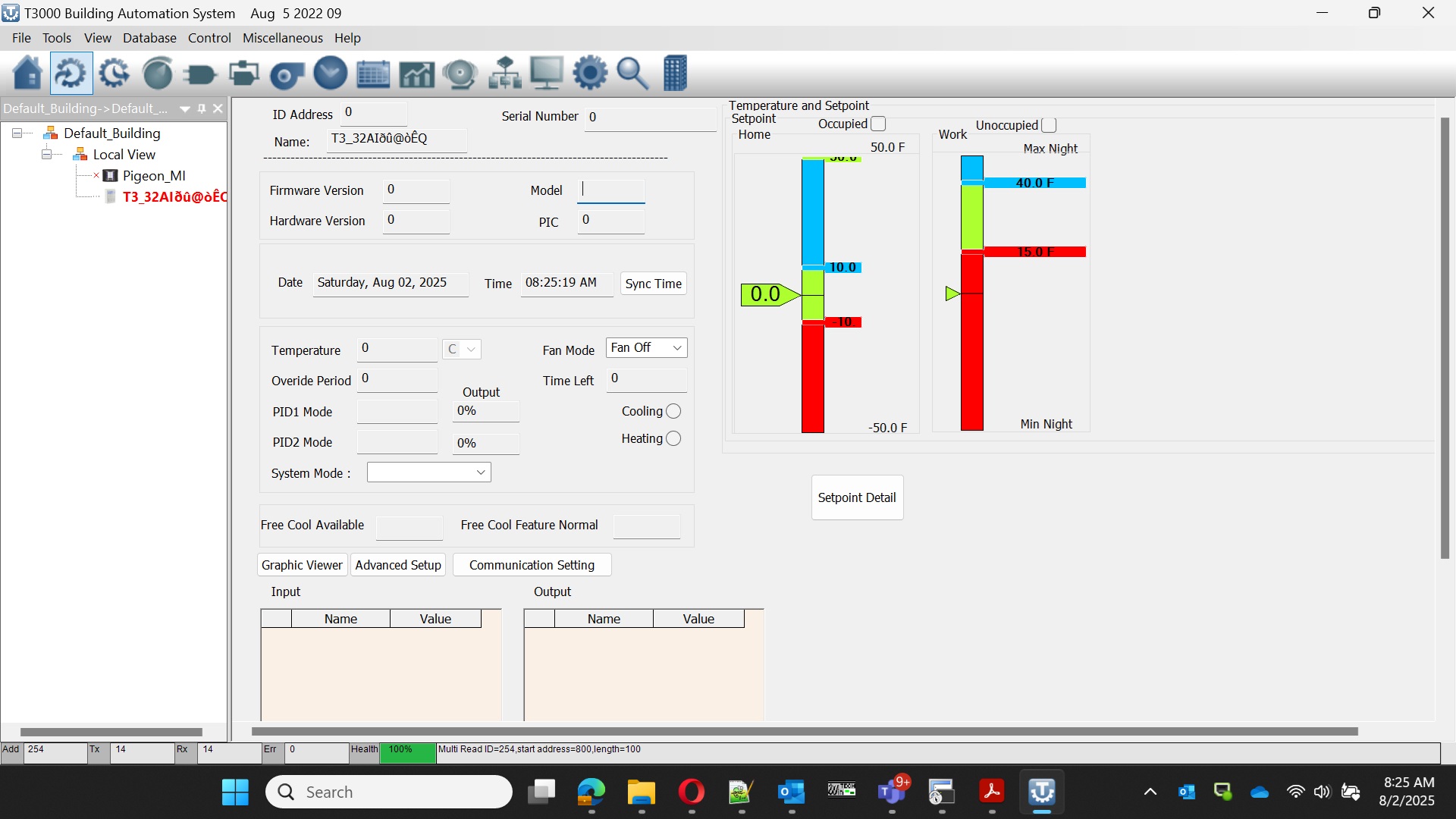Viewport: 1456px width, 819px height.
Task: Click the Advanced Setup button
Action: (398, 565)
